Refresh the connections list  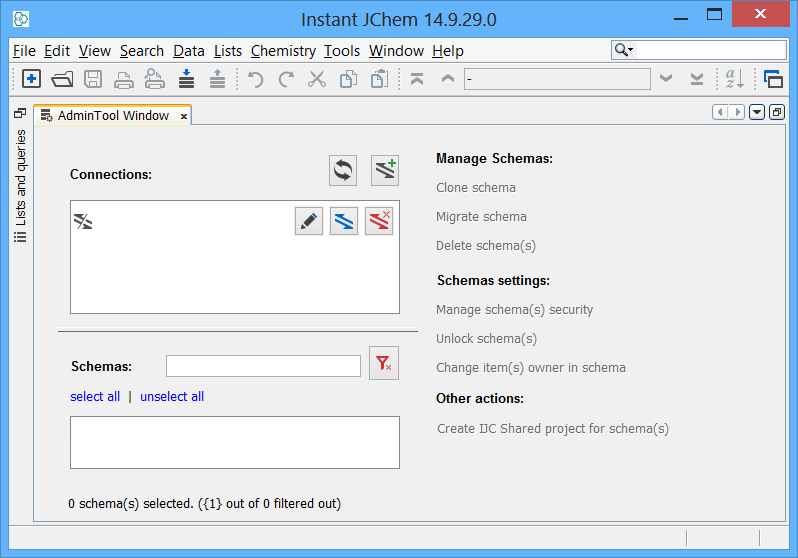(343, 171)
